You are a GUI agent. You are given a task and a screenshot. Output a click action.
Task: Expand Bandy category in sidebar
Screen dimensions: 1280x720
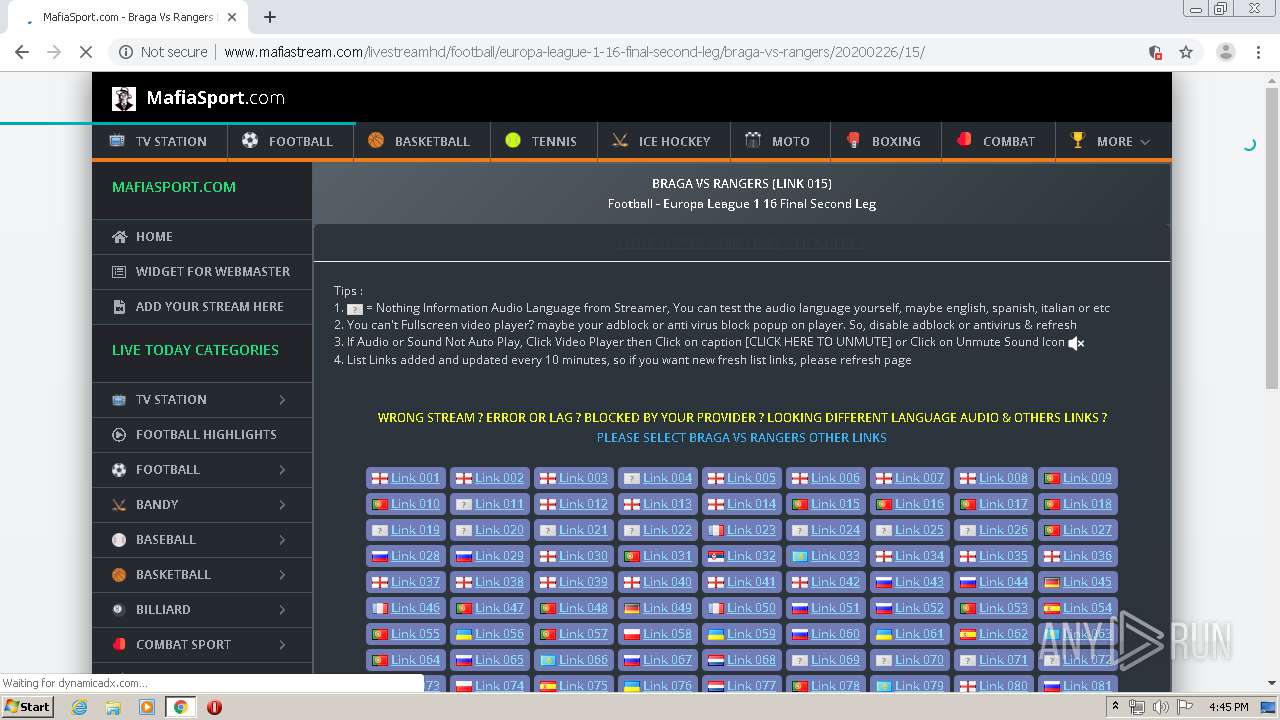[x=202, y=505]
